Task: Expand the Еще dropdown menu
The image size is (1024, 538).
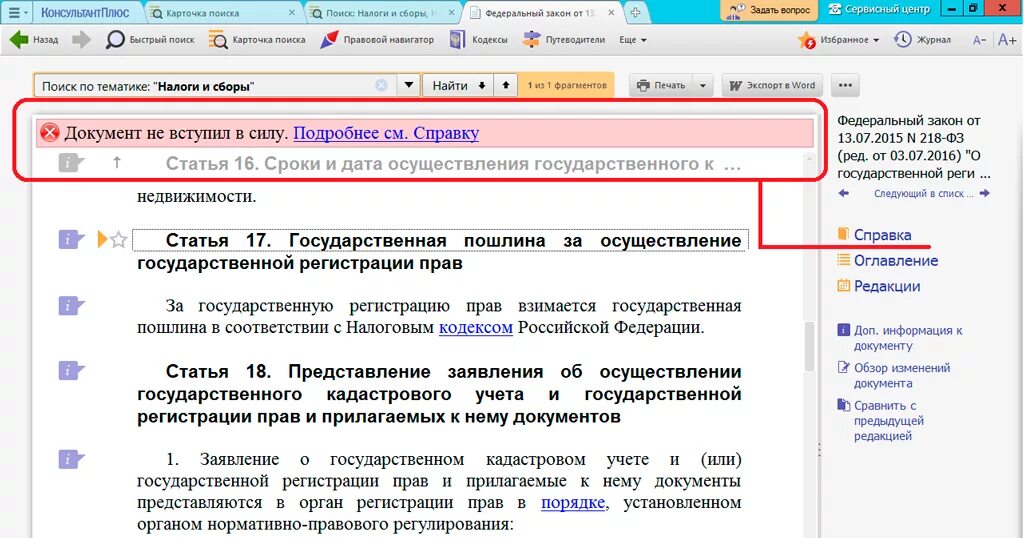Action: tap(632, 40)
